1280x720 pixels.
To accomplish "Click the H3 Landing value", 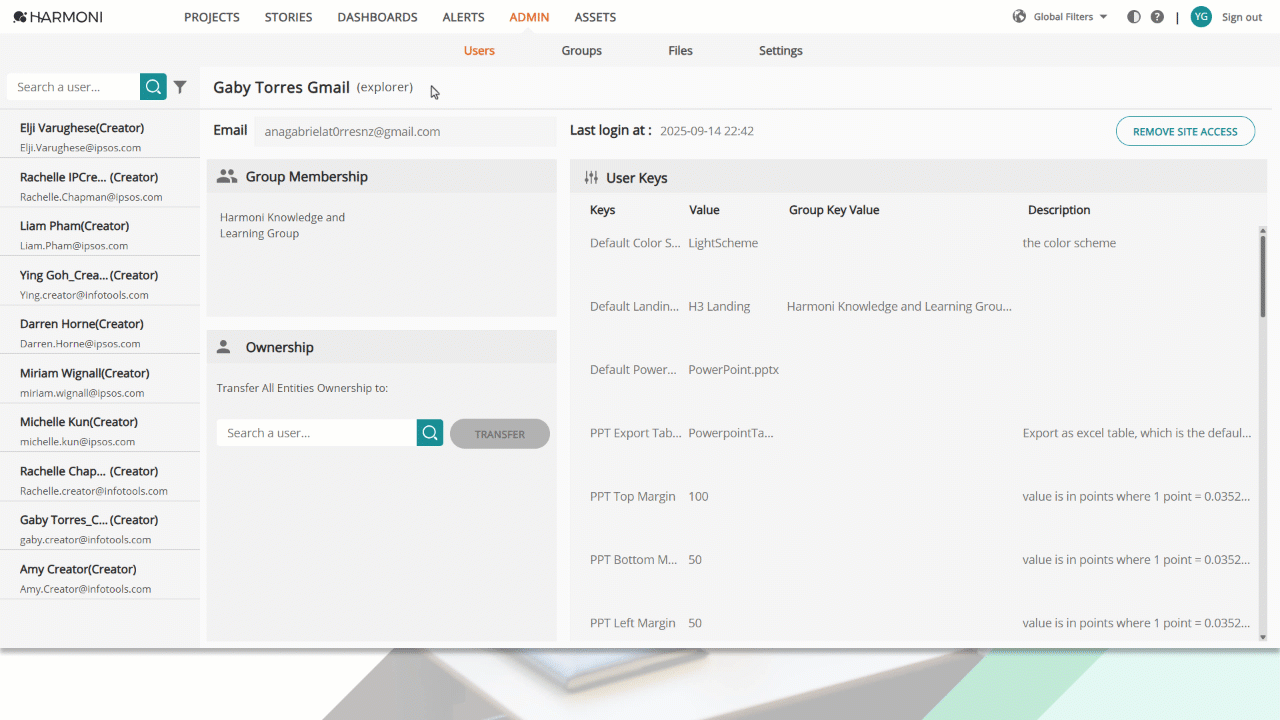I will click(x=719, y=306).
